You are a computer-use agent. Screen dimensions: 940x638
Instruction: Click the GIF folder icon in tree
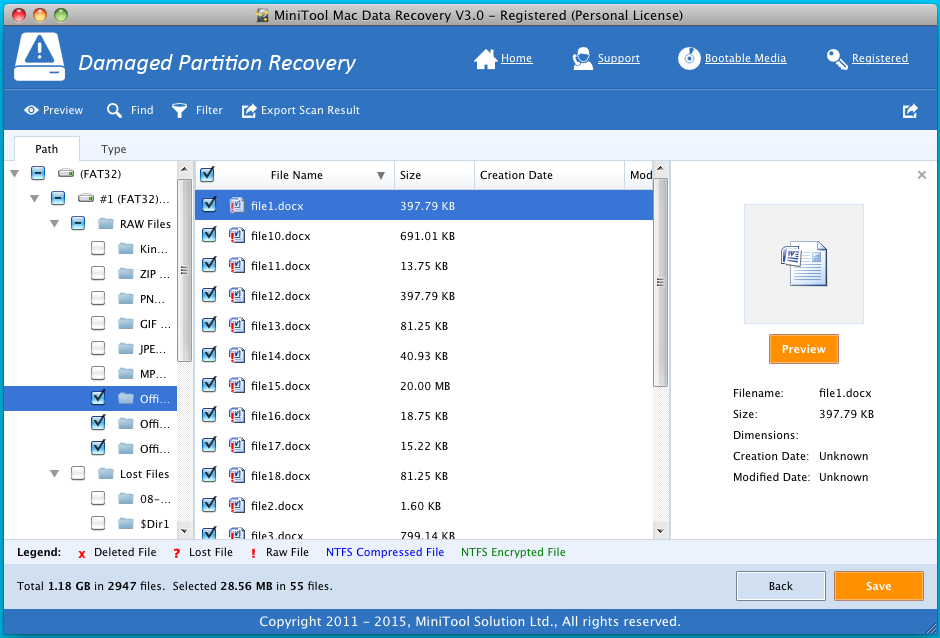click(126, 324)
